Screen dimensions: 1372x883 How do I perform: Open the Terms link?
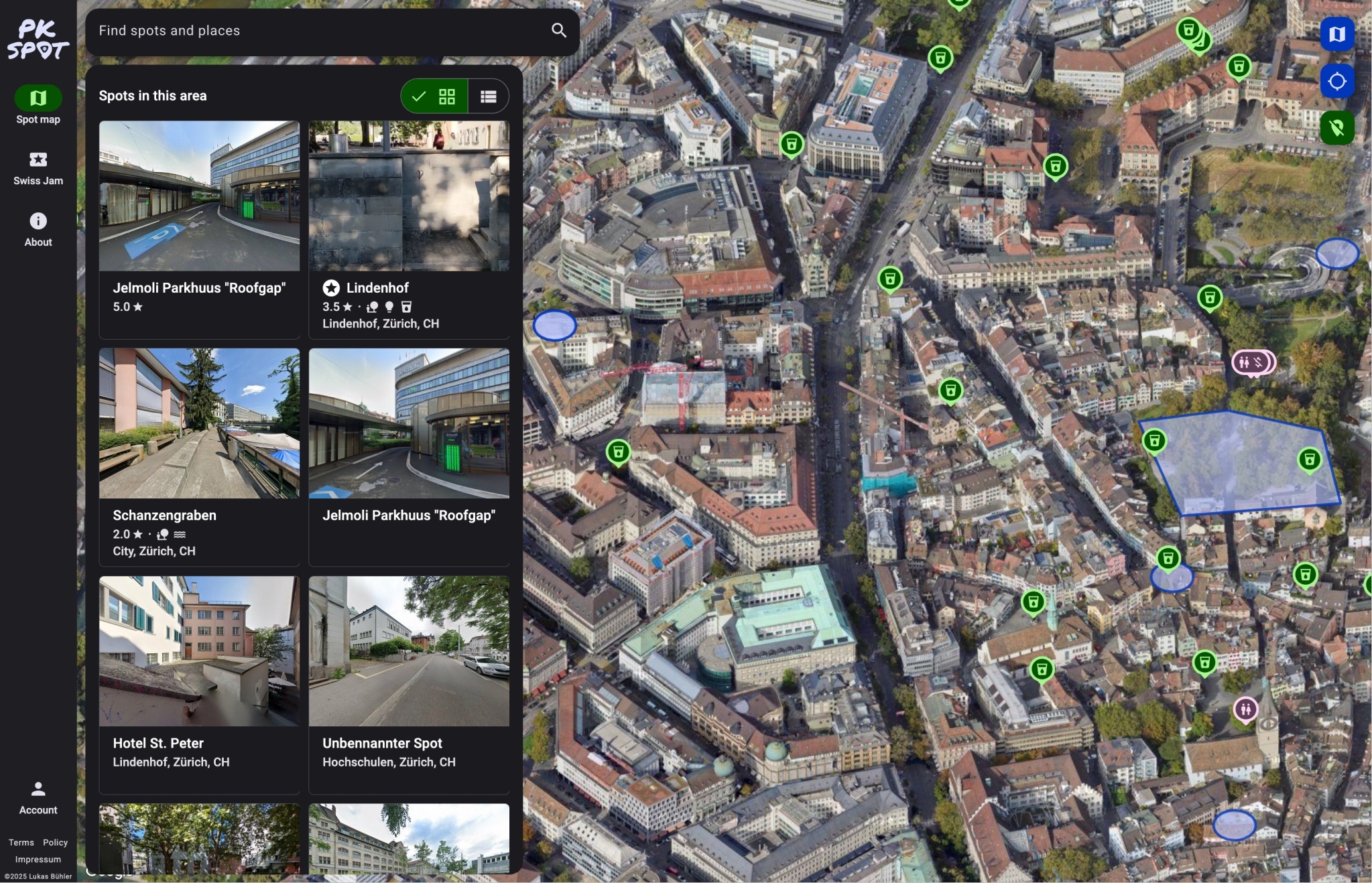click(x=21, y=842)
